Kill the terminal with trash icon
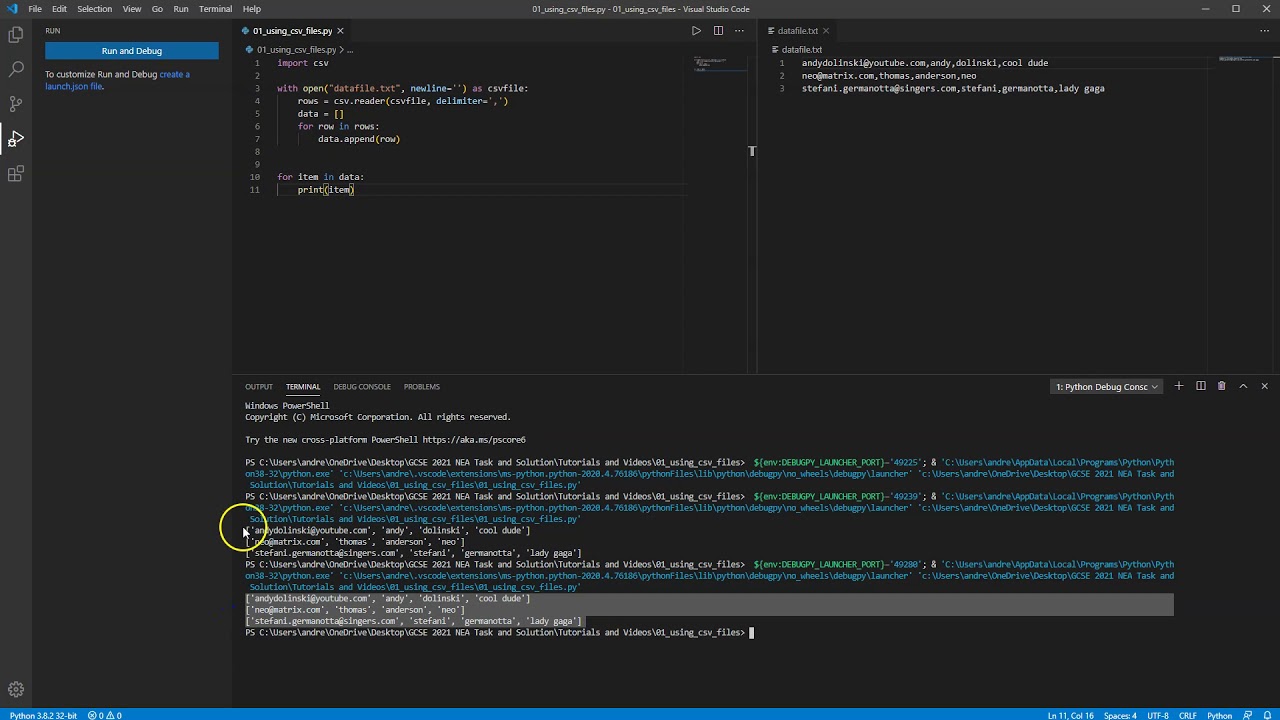The height and width of the screenshot is (720, 1280). point(1221,386)
